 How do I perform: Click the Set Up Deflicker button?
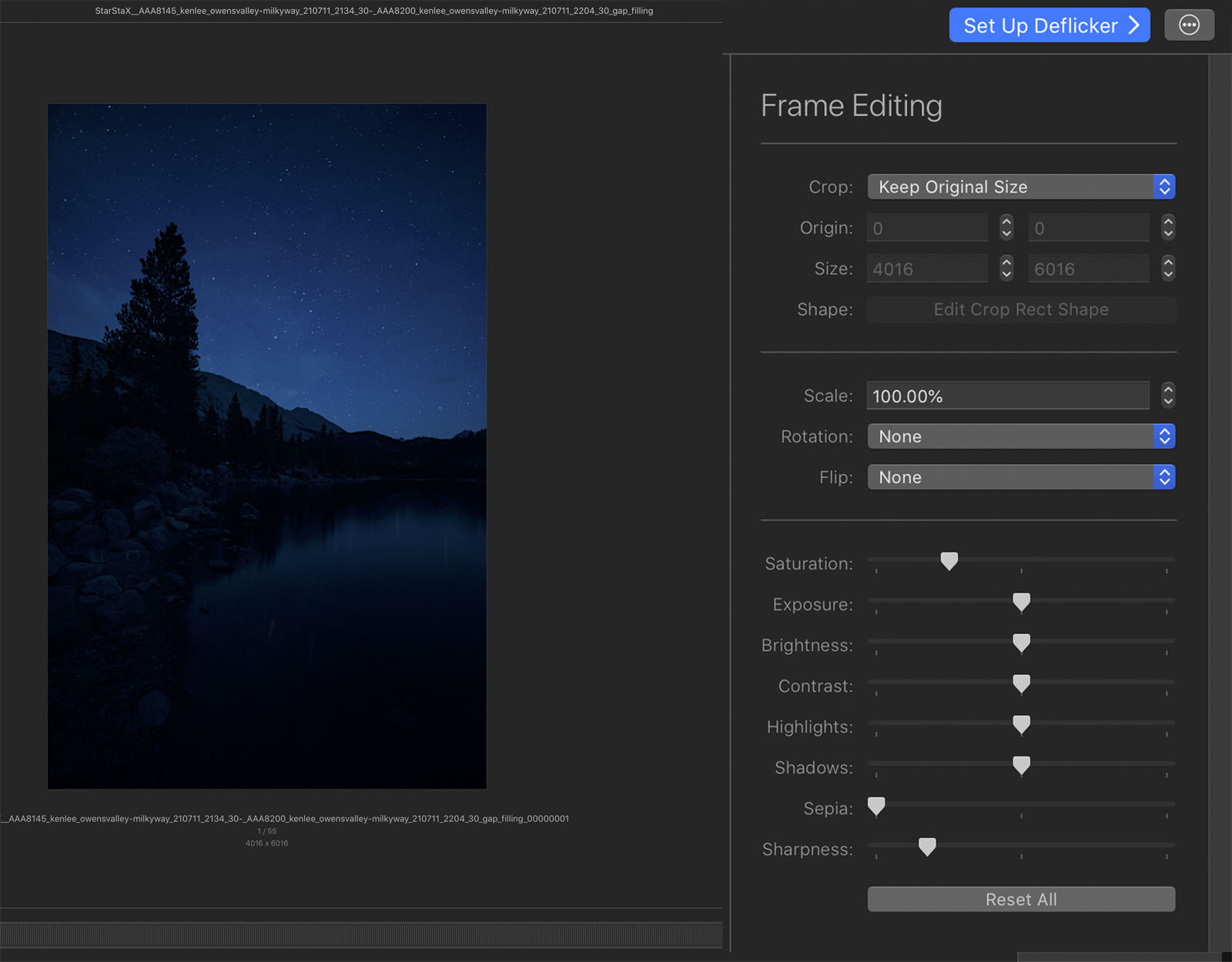1049,25
